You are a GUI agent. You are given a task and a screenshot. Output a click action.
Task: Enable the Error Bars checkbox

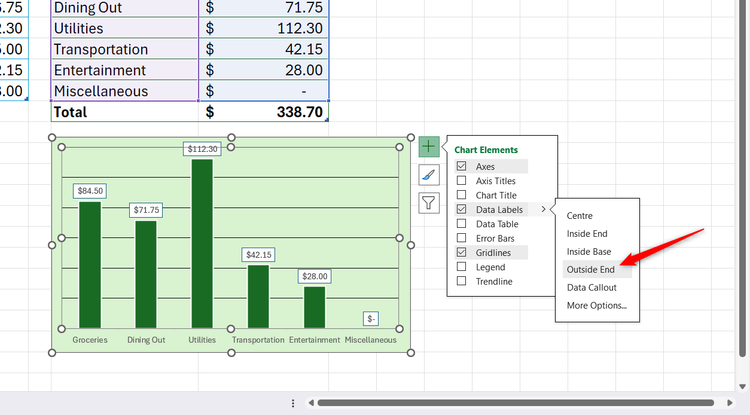(462, 238)
